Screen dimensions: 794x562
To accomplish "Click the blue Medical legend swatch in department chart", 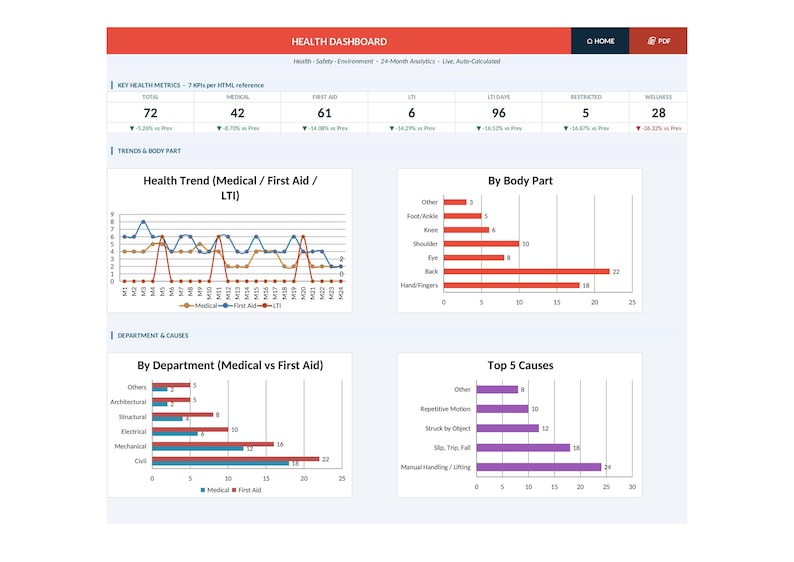I will [203, 490].
